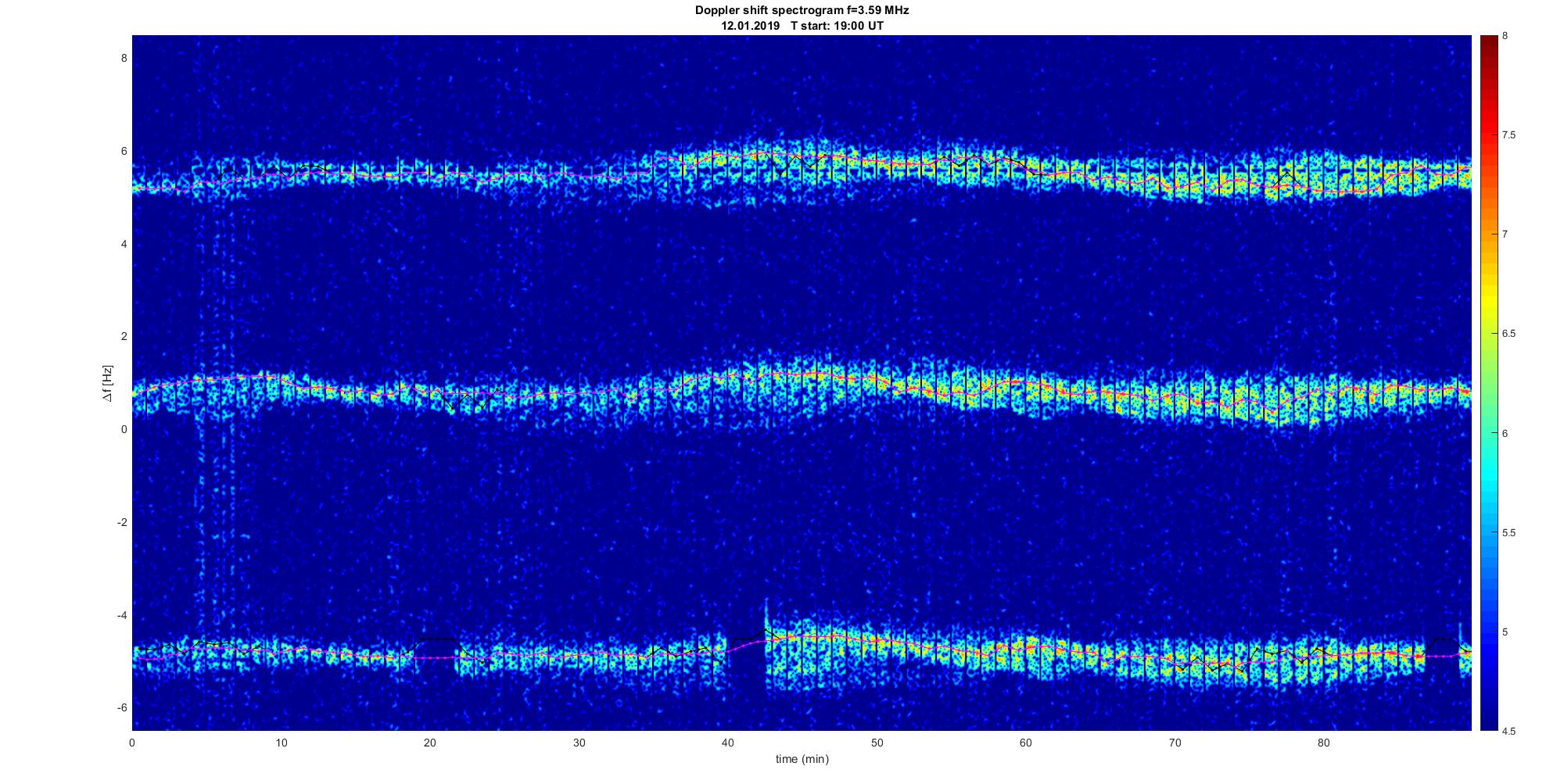Click the x-axis tick label '30'
This screenshot has width=1564, height=784.
[579, 743]
